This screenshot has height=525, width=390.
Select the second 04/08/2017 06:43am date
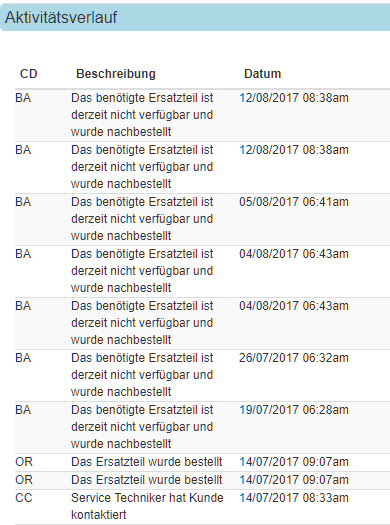tap(294, 306)
